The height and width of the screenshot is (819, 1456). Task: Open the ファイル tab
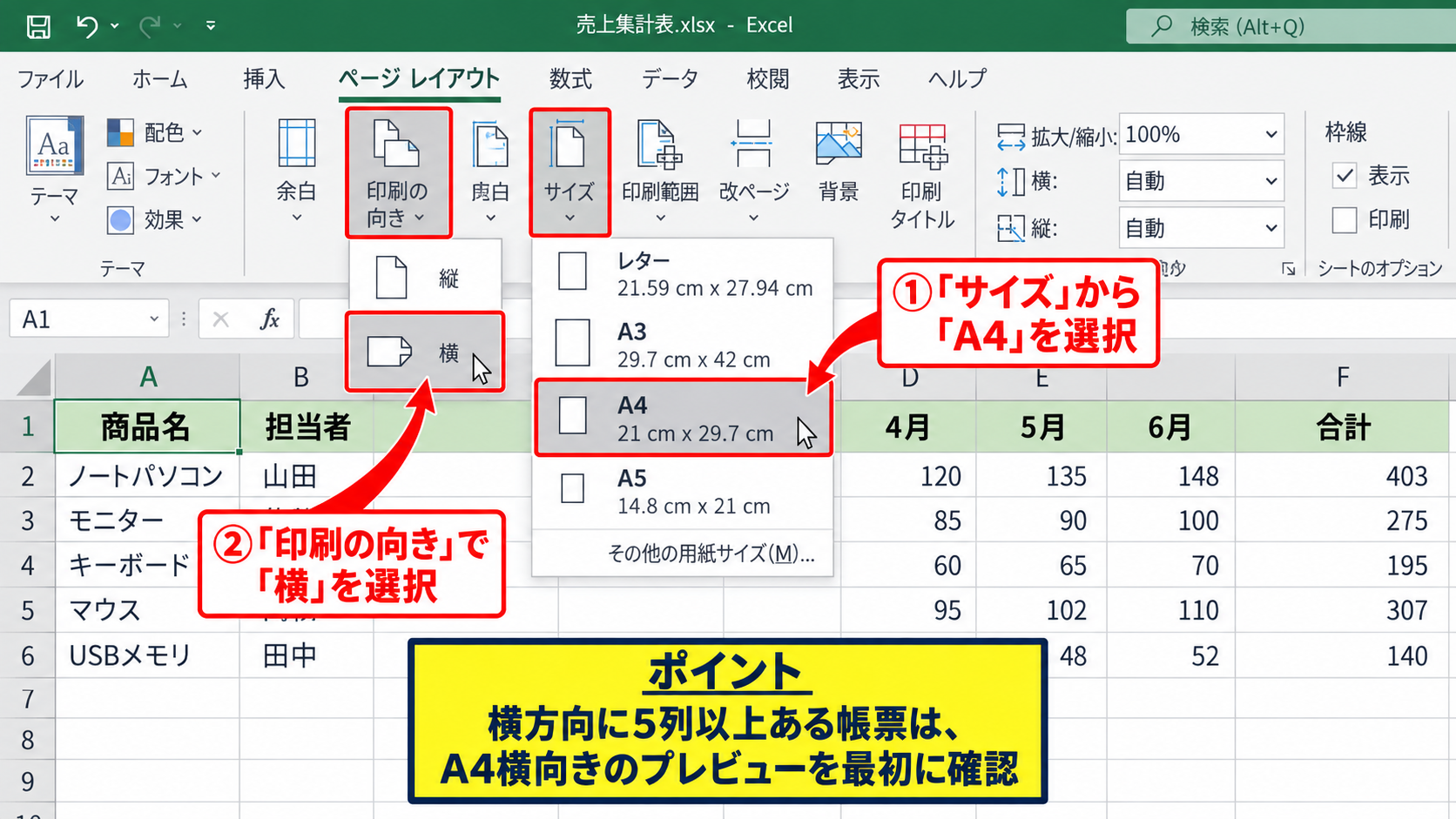click(51, 79)
